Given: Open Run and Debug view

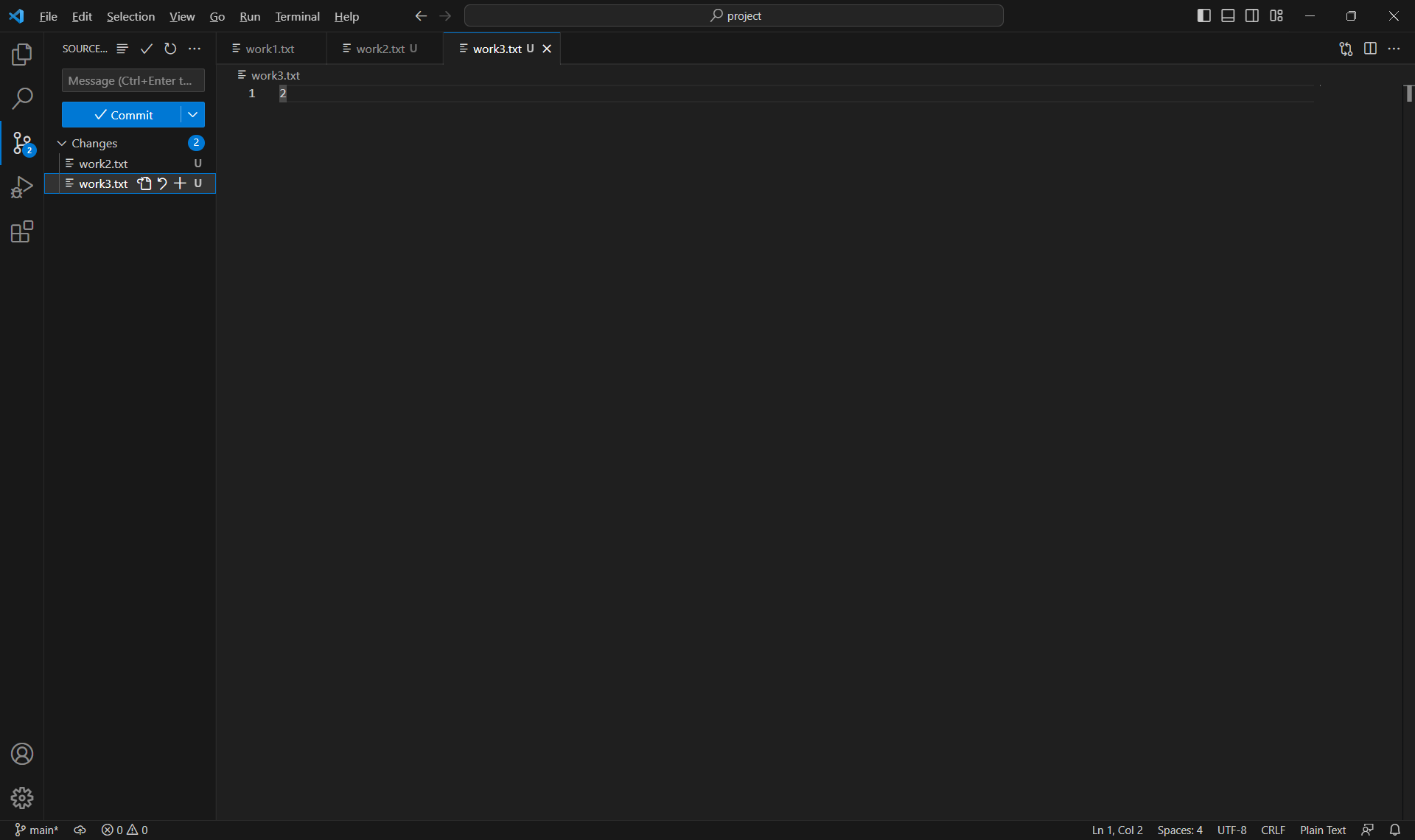Looking at the screenshot, I should [x=22, y=187].
